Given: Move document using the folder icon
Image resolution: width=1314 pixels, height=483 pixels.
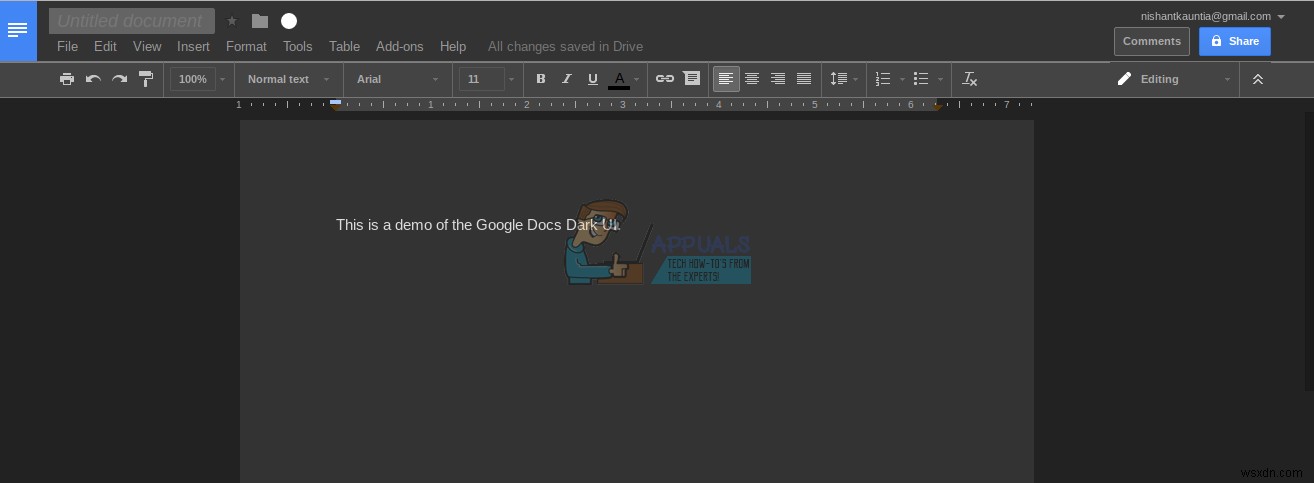Looking at the screenshot, I should [260, 21].
